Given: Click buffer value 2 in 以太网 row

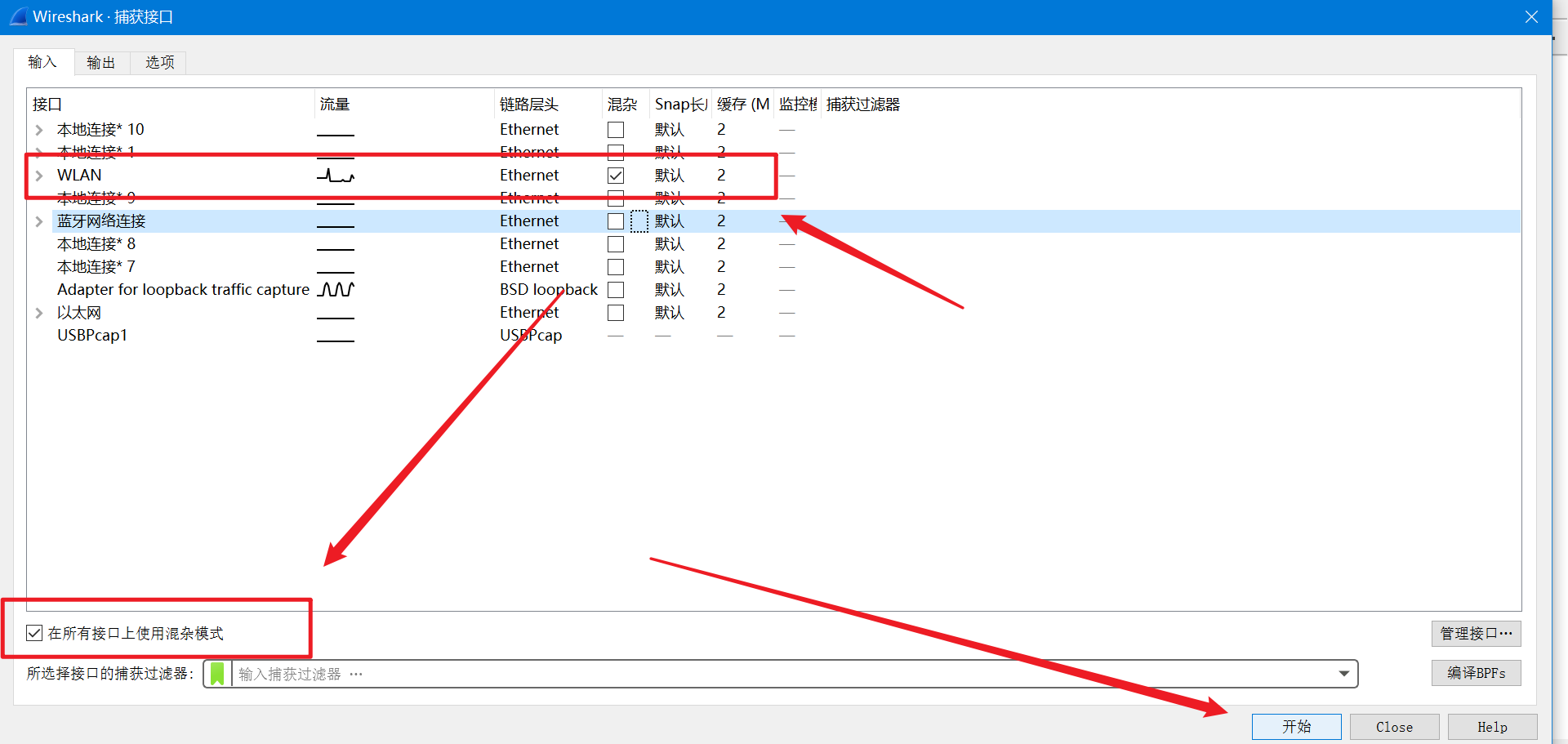Looking at the screenshot, I should [721, 312].
